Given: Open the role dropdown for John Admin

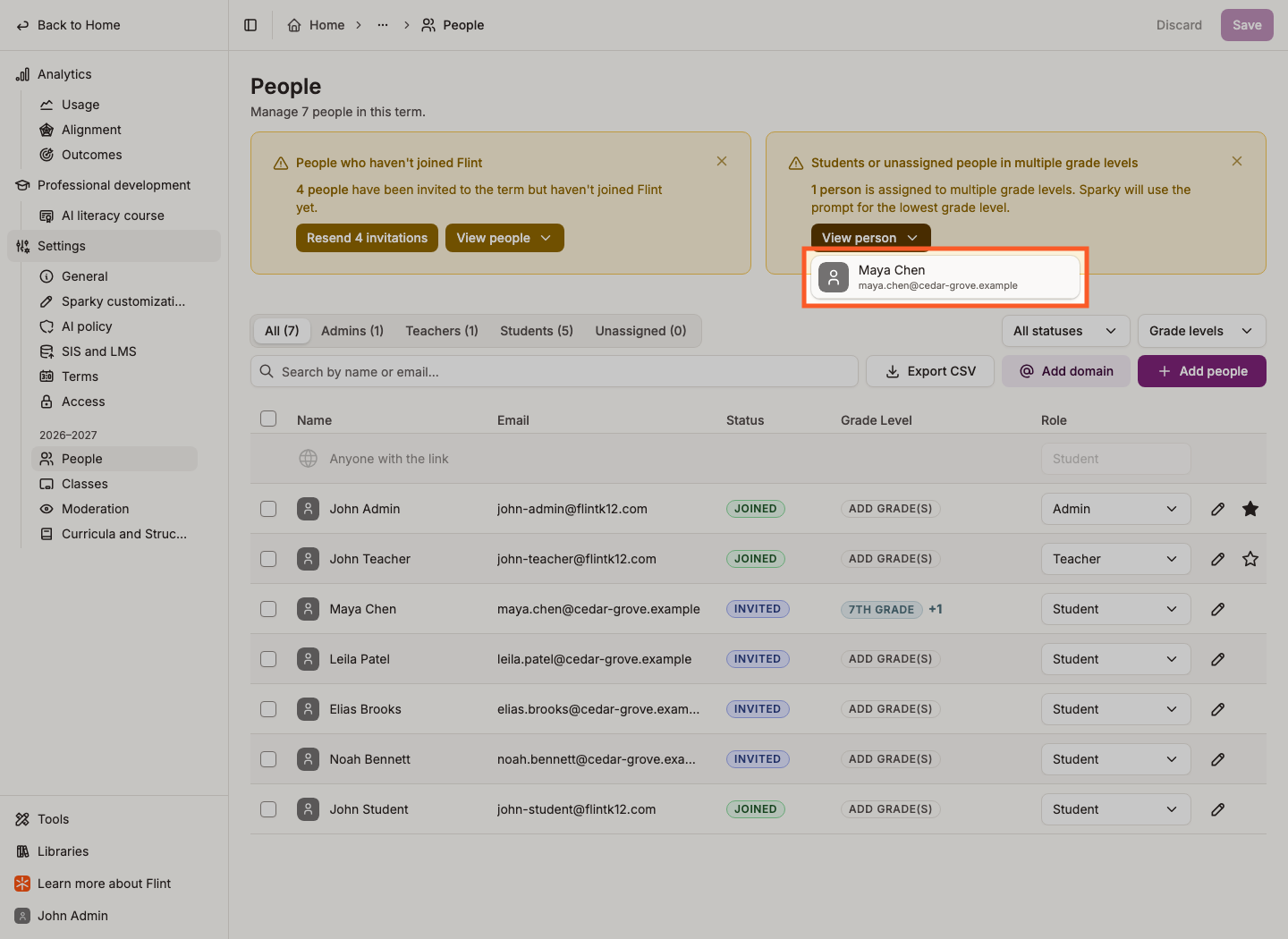Looking at the screenshot, I should pyautogui.click(x=1115, y=509).
